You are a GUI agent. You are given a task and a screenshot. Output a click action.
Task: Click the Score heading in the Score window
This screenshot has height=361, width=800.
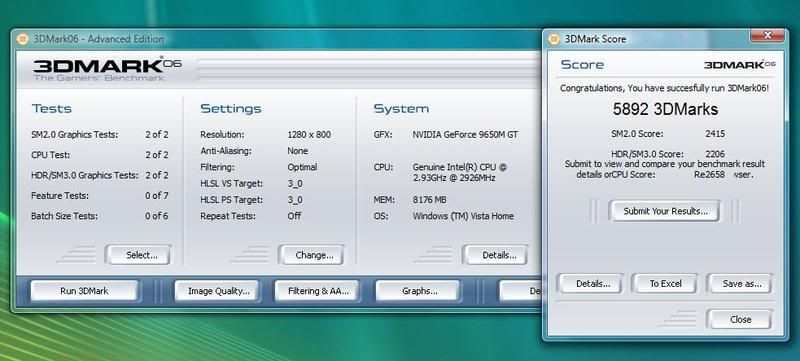coord(582,65)
